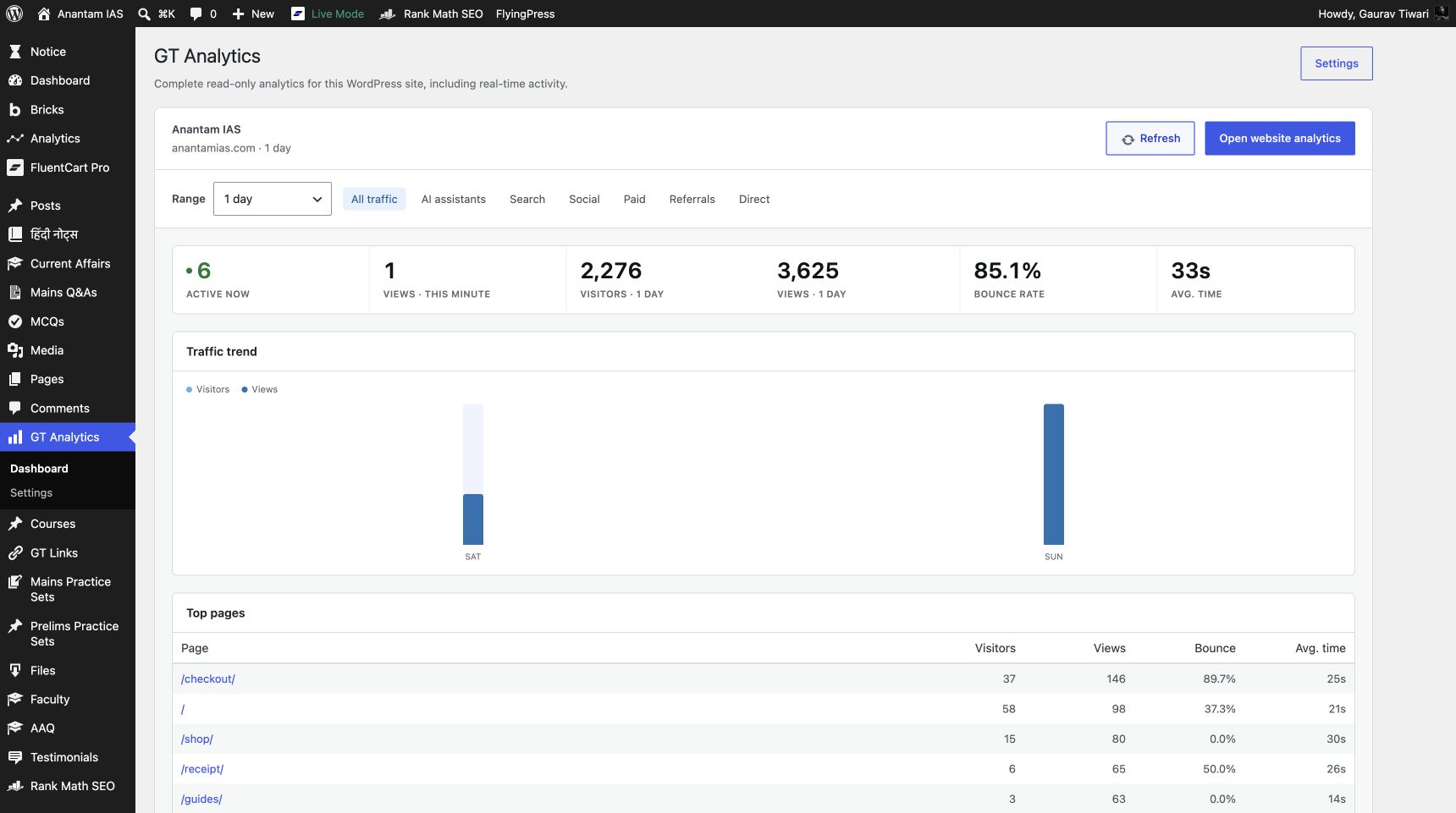This screenshot has width=1456, height=813.
Task: Click the Mains Practice Sets edit icon
Action: (14, 582)
